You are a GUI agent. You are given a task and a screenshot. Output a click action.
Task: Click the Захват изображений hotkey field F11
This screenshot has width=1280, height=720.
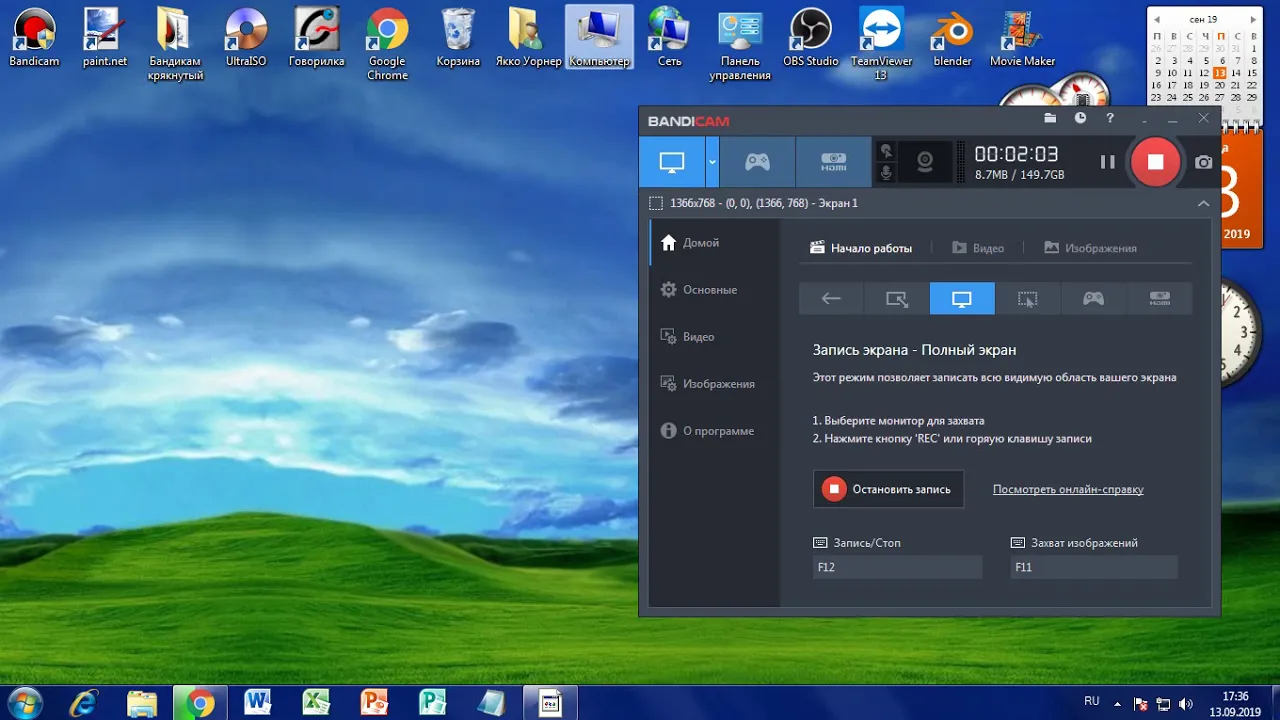click(x=1094, y=567)
